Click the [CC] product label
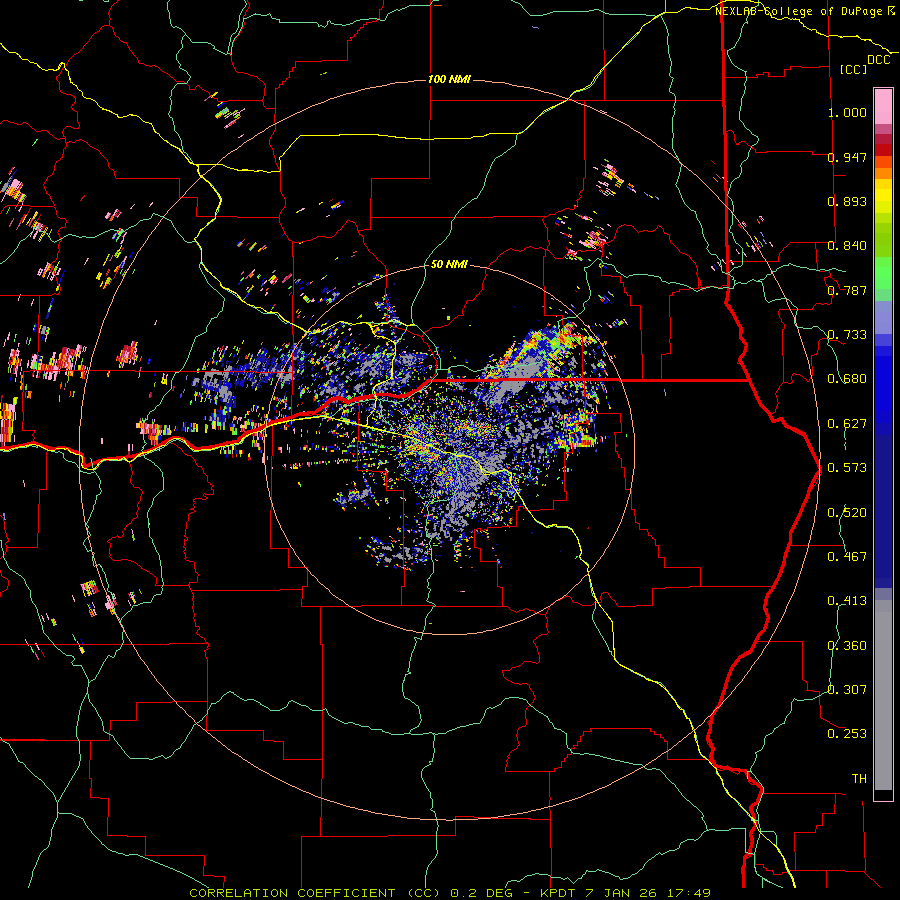900x900 pixels. point(854,69)
